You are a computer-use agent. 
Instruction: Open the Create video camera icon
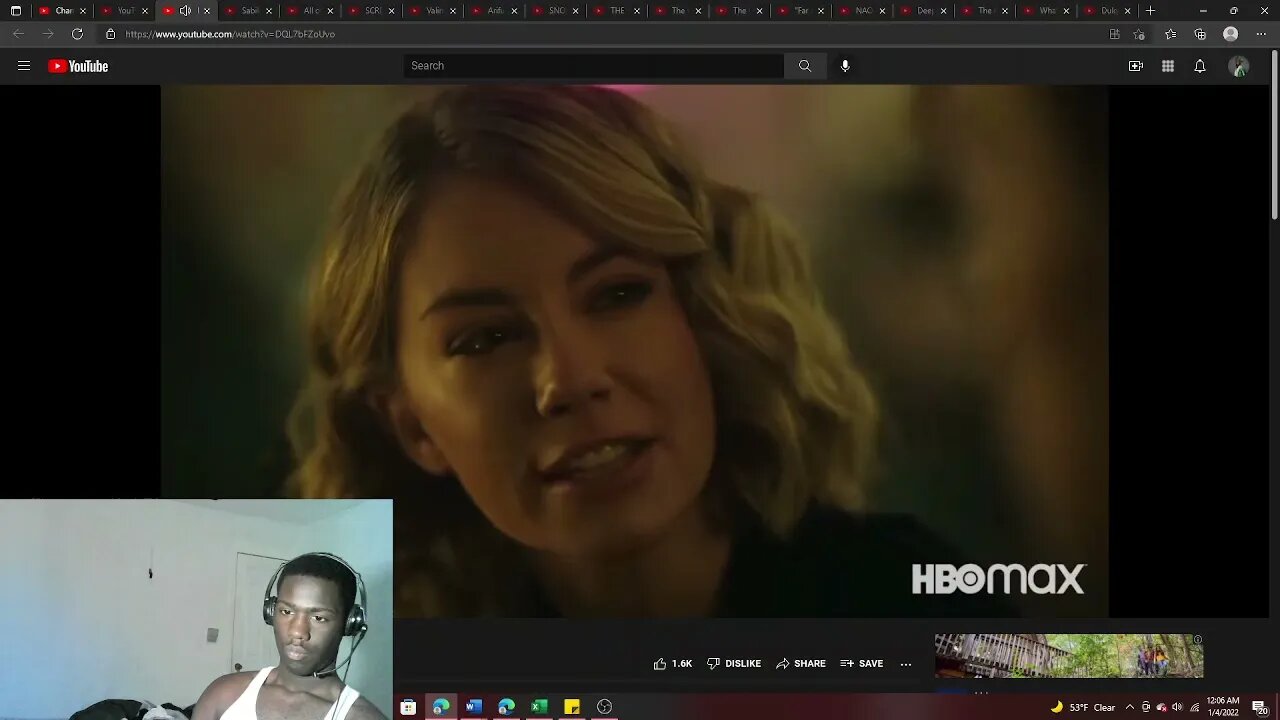tap(1136, 66)
